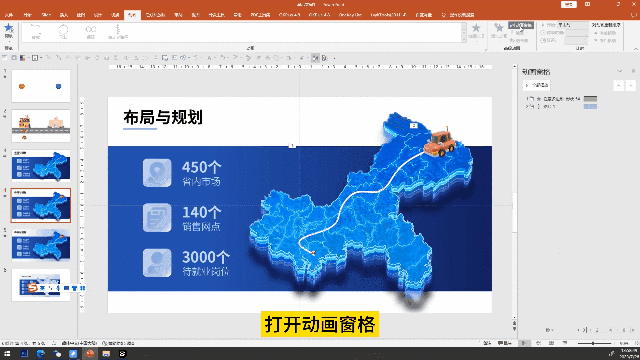Move animation down with pane arrow
This screenshot has width=640, height=360.
pyautogui.click(x=631, y=85)
